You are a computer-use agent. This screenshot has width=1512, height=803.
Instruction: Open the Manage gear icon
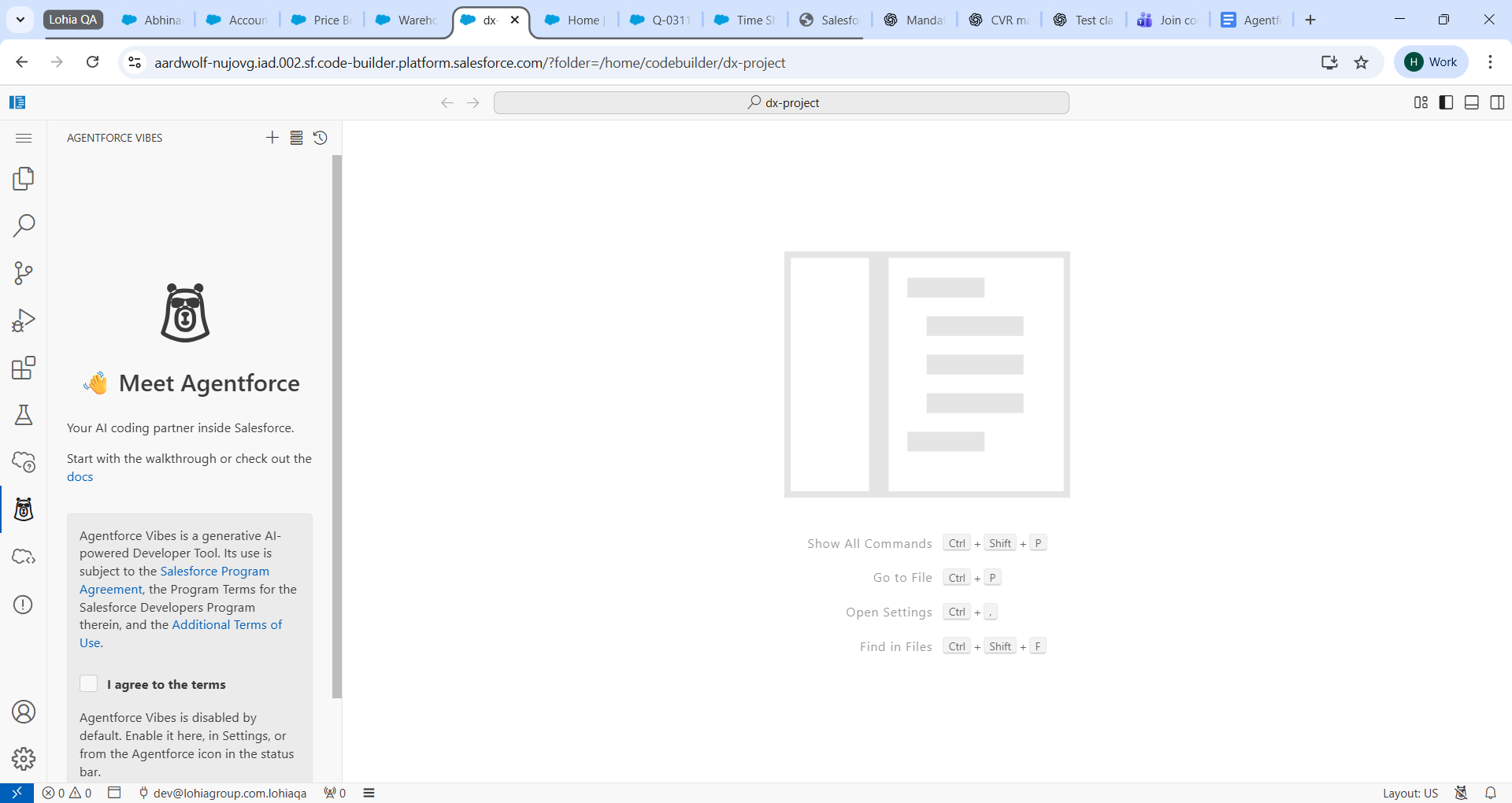coord(24,759)
